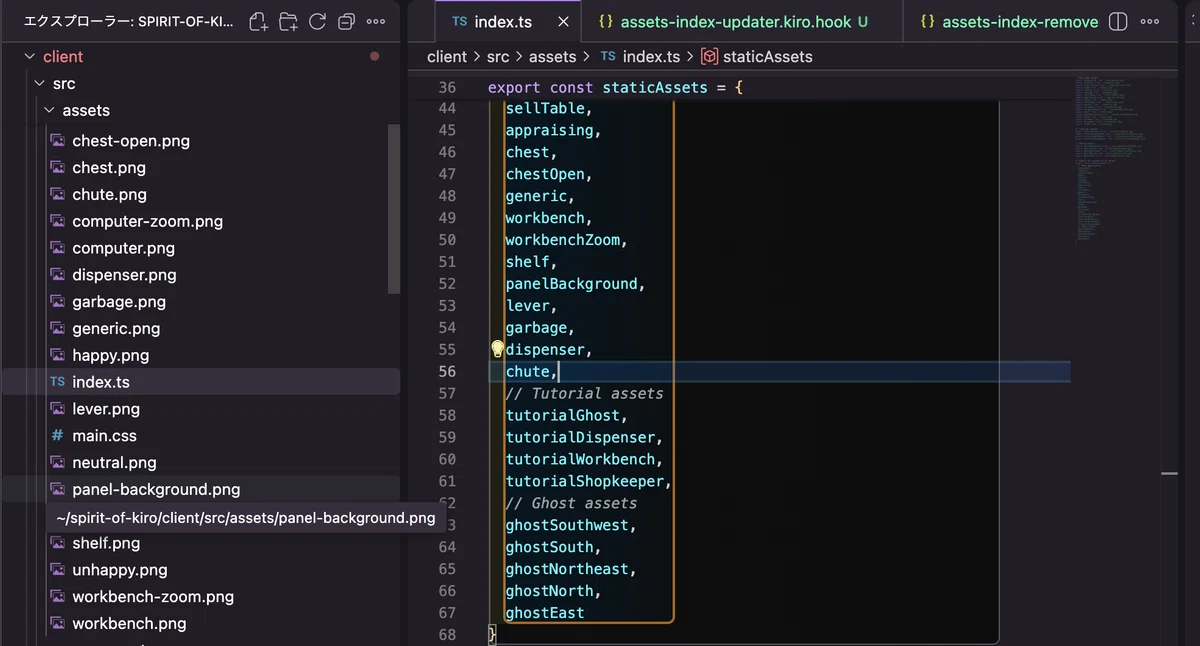Click the CSS hash icon beside main.css
The width and height of the screenshot is (1200, 646).
[x=57, y=436]
